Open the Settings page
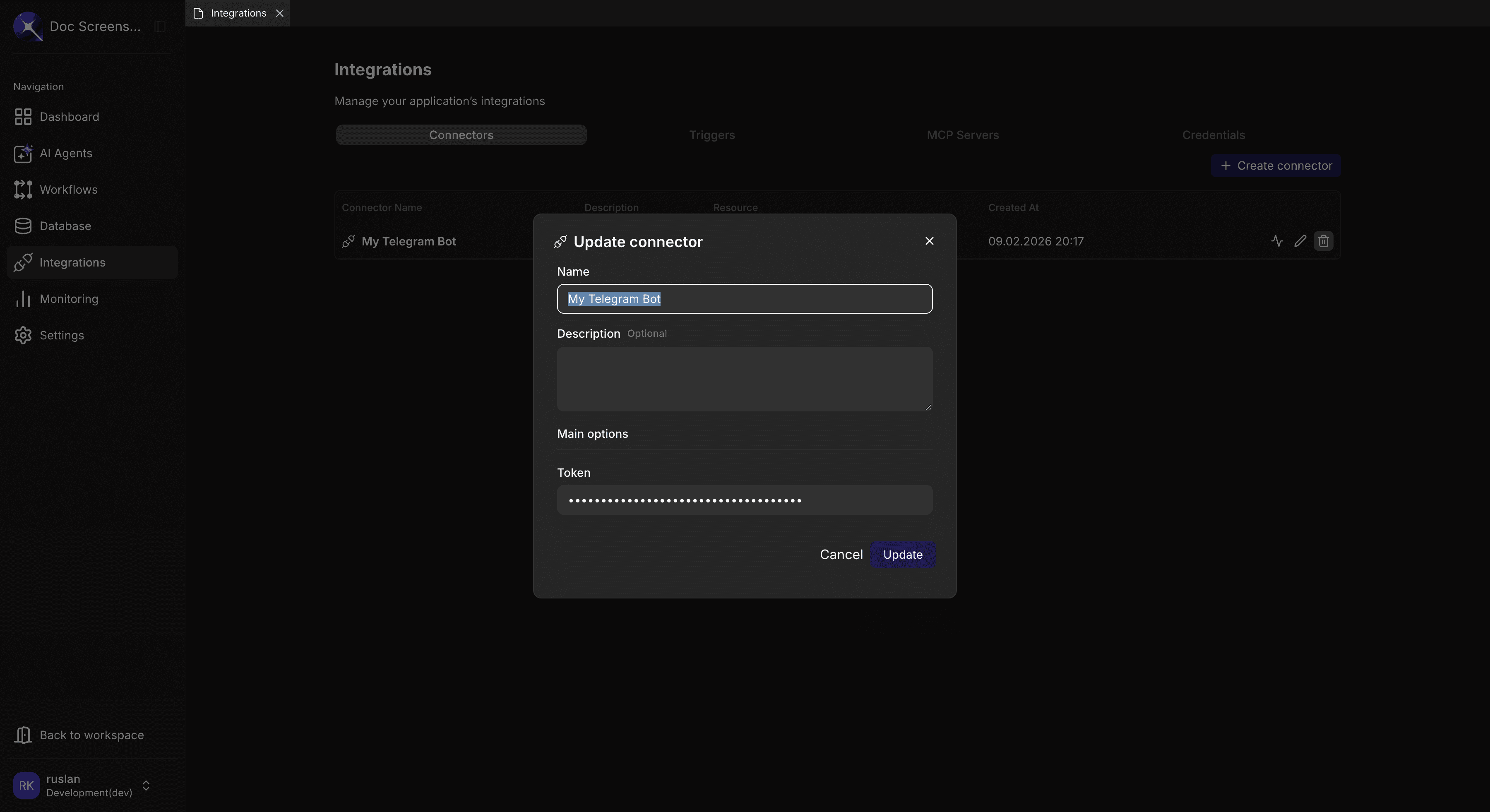The image size is (1490, 812). click(x=62, y=335)
